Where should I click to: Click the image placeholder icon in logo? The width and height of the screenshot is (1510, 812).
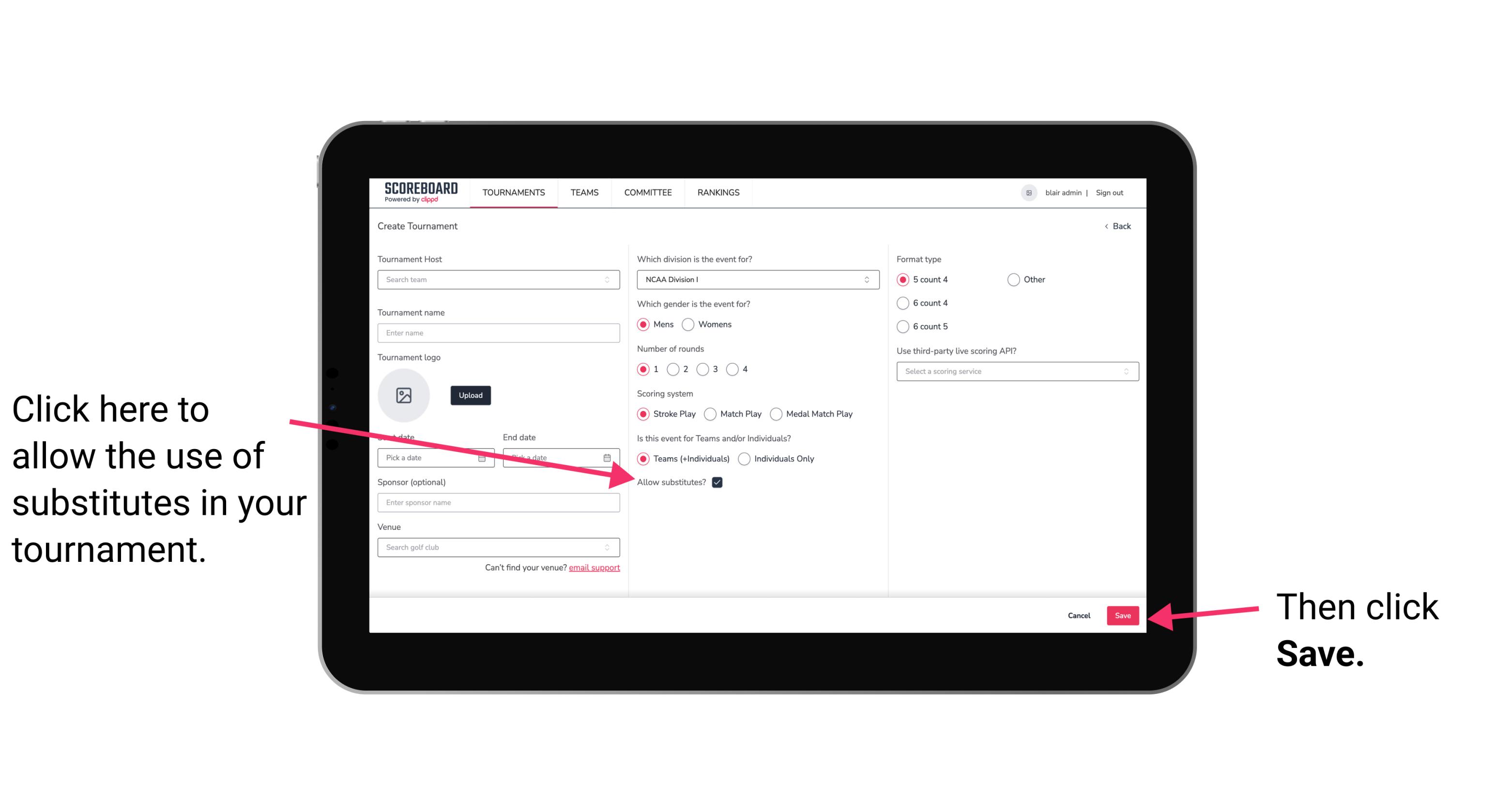(404, 395)
